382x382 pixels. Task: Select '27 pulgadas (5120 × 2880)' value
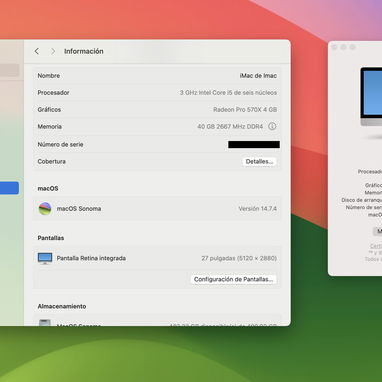pos(239,258)
